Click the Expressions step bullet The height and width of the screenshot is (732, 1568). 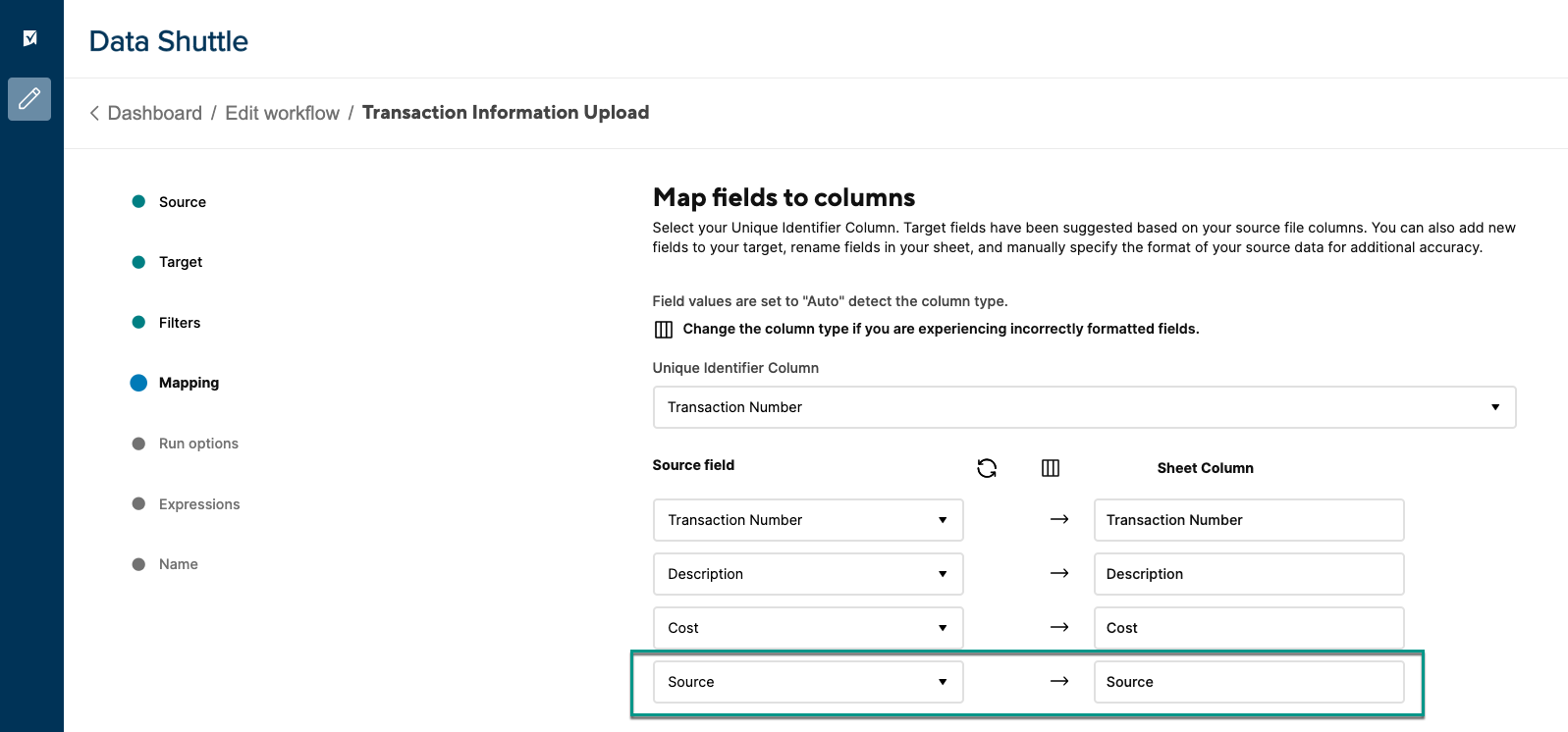(x=138, y=503)
